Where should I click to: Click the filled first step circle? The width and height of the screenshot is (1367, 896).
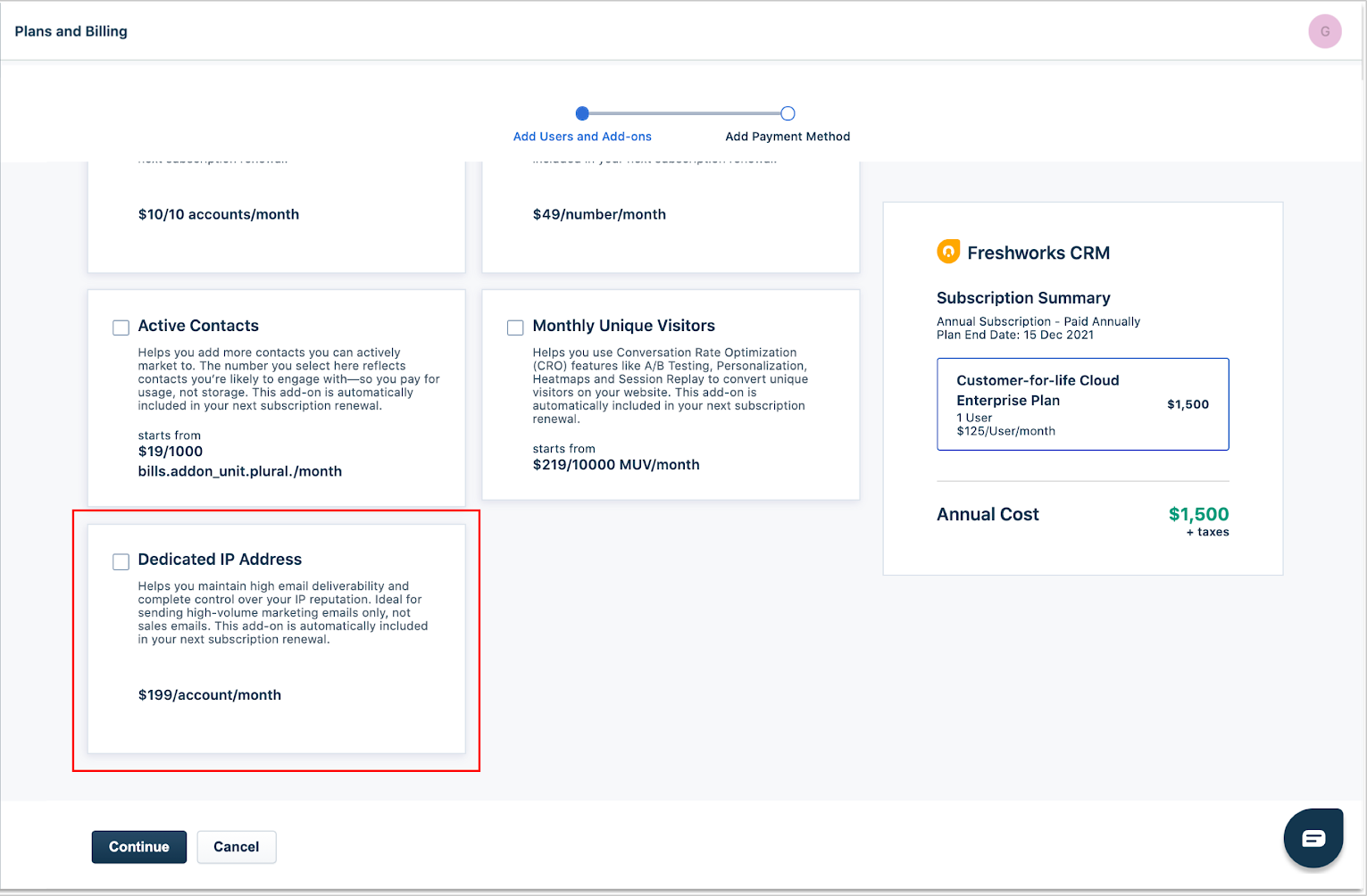point(582,113)
